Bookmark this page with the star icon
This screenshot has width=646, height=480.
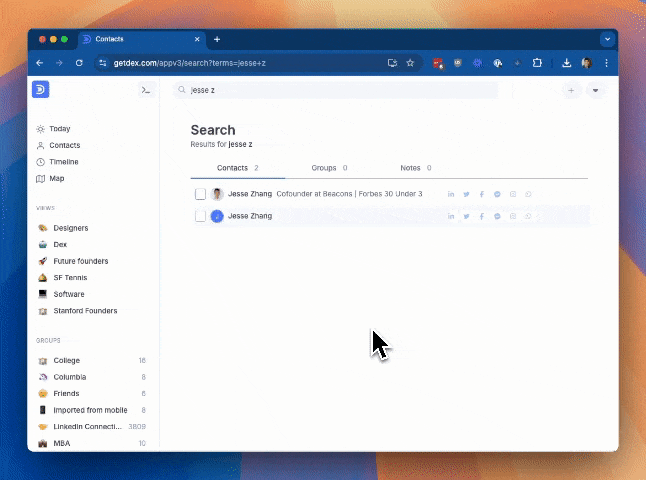[410, 63]
